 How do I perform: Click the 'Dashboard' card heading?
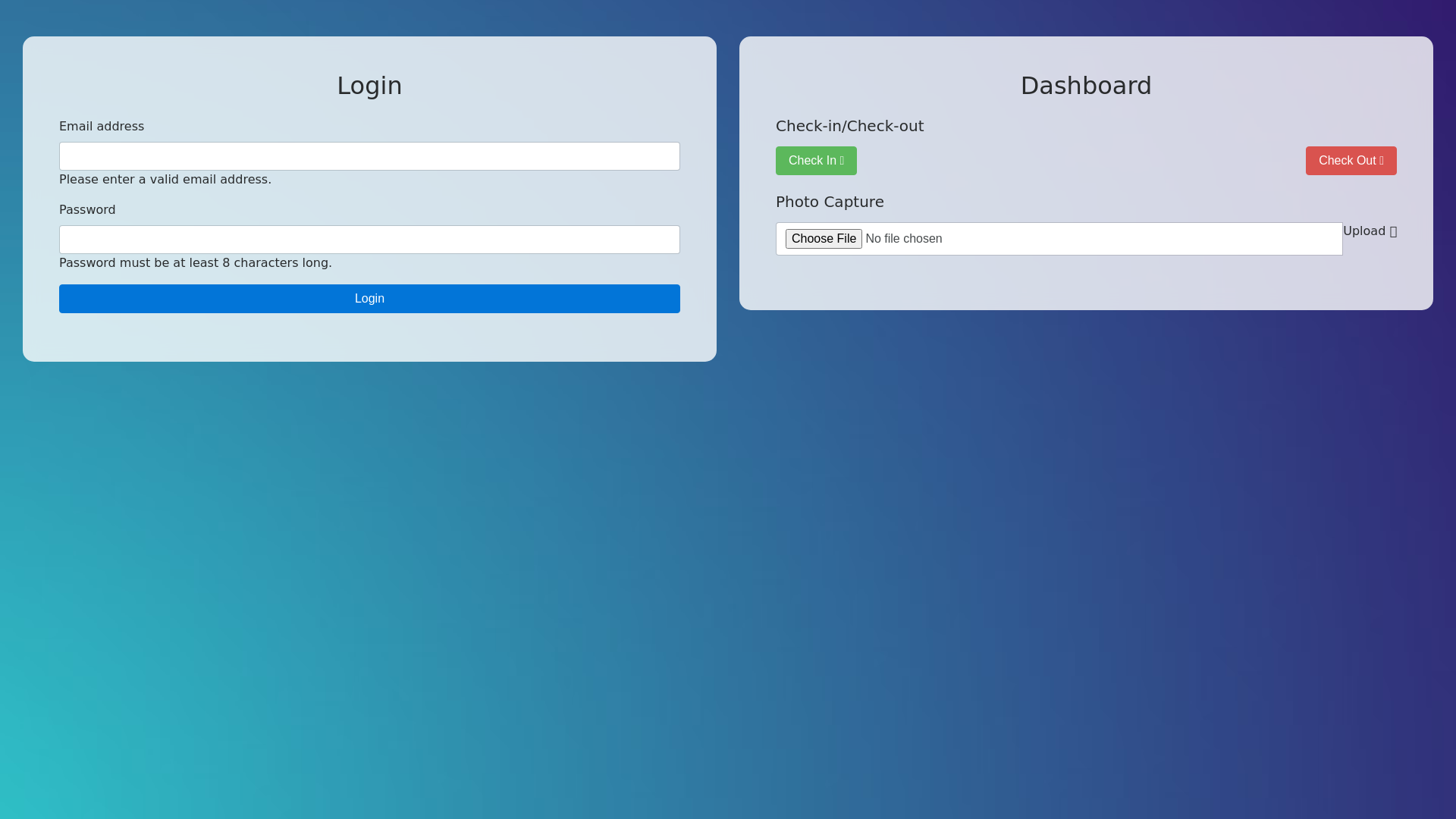[1086, 86]
